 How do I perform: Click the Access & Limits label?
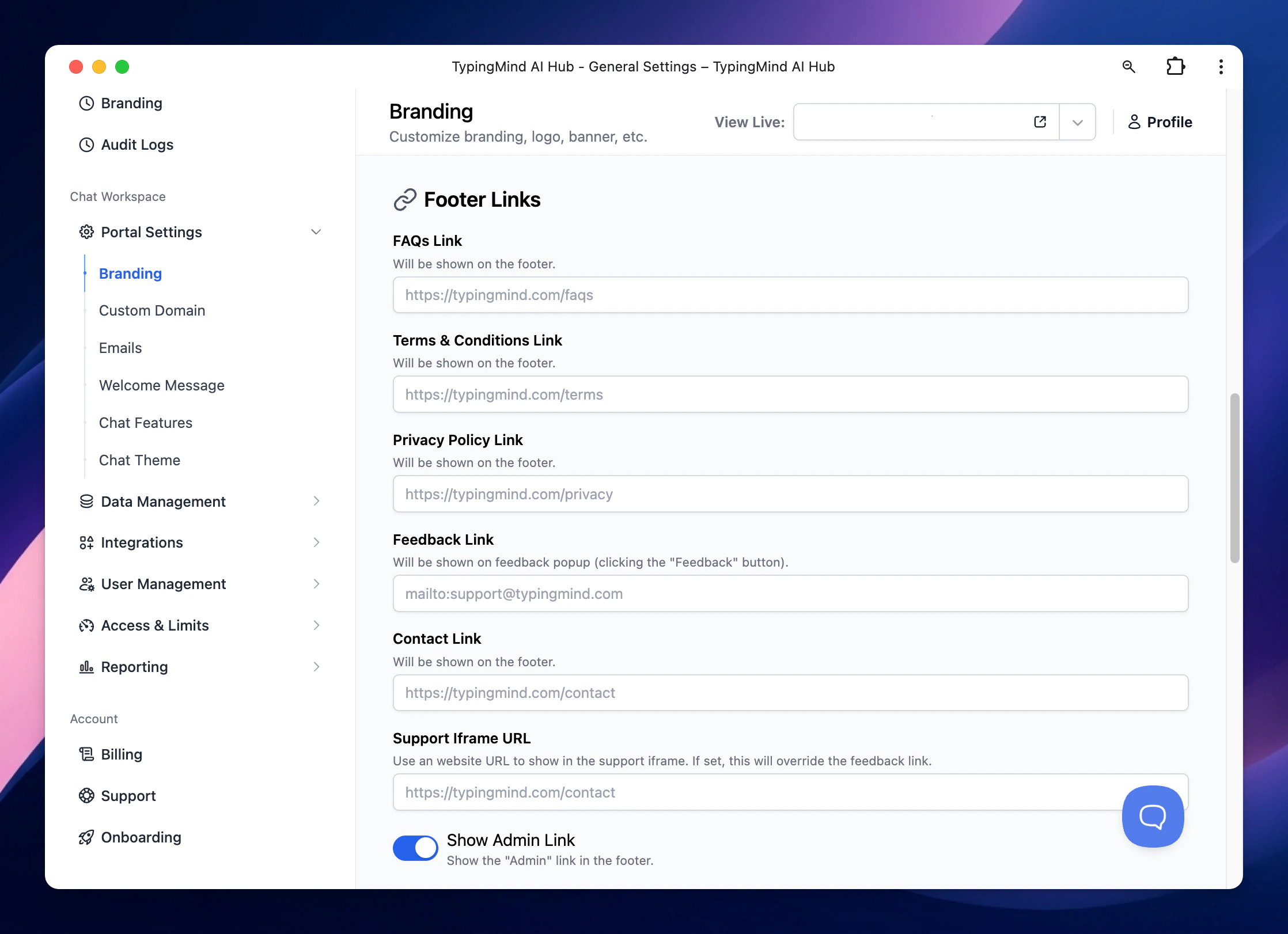(155, 625)
